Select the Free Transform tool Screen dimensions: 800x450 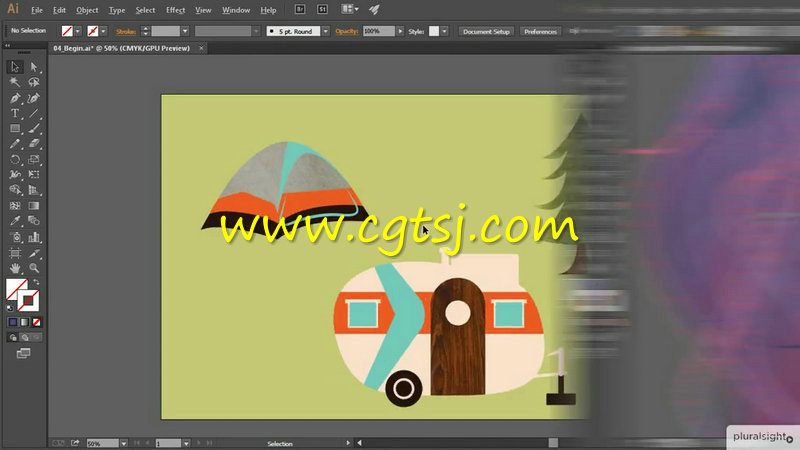pyautogui.click(x=34, y=174)
